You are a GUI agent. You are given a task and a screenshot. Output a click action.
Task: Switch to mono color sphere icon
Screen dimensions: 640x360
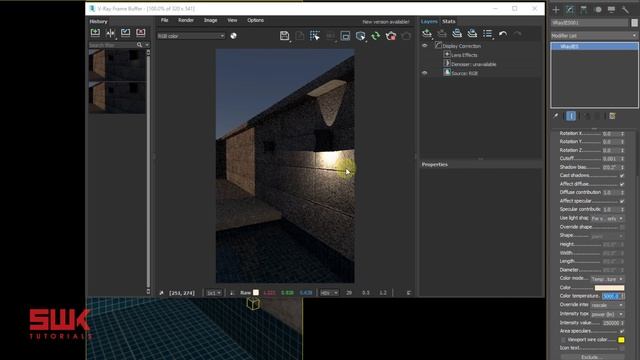233,36
